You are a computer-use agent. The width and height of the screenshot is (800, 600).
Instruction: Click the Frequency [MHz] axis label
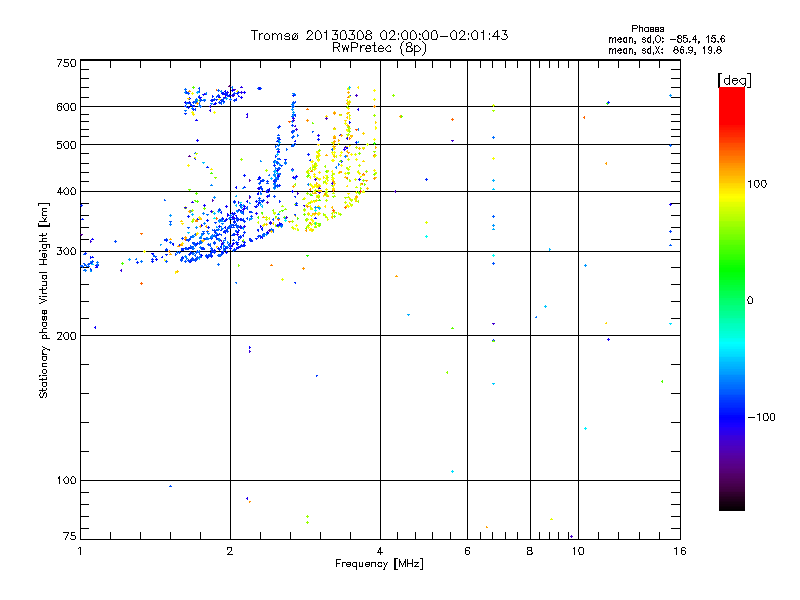[379, 564]
